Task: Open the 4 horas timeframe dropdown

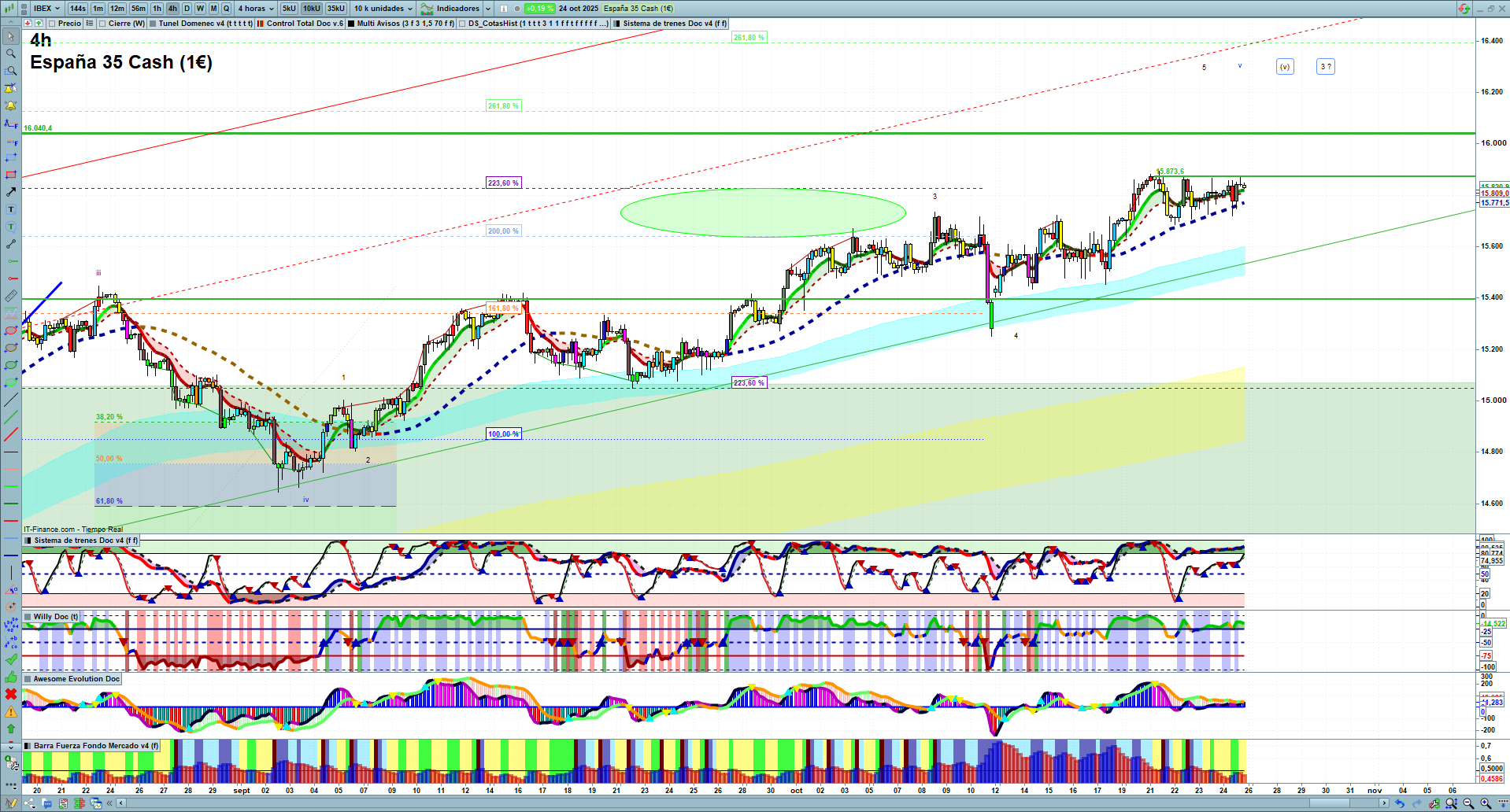Action: pos(256,9)
